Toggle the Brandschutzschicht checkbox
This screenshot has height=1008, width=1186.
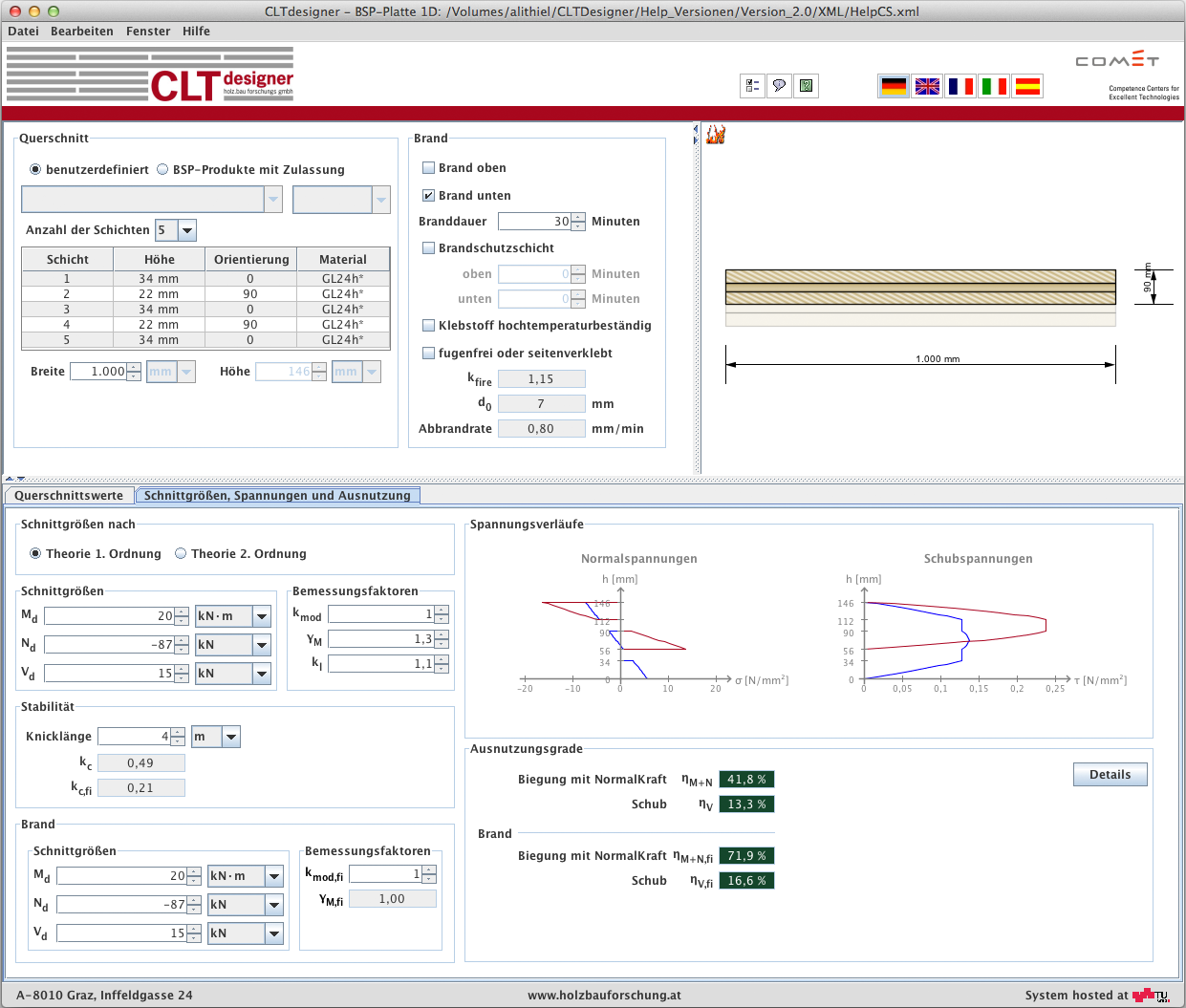coord(429,248)
